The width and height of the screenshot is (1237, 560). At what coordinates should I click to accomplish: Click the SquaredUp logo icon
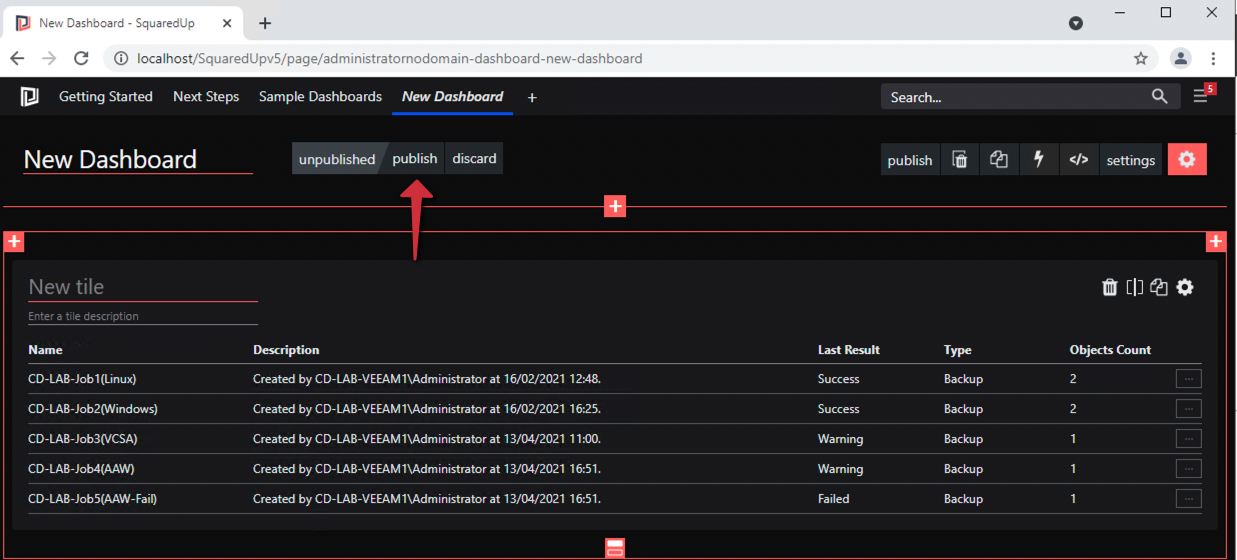click(x=30, y=97)
